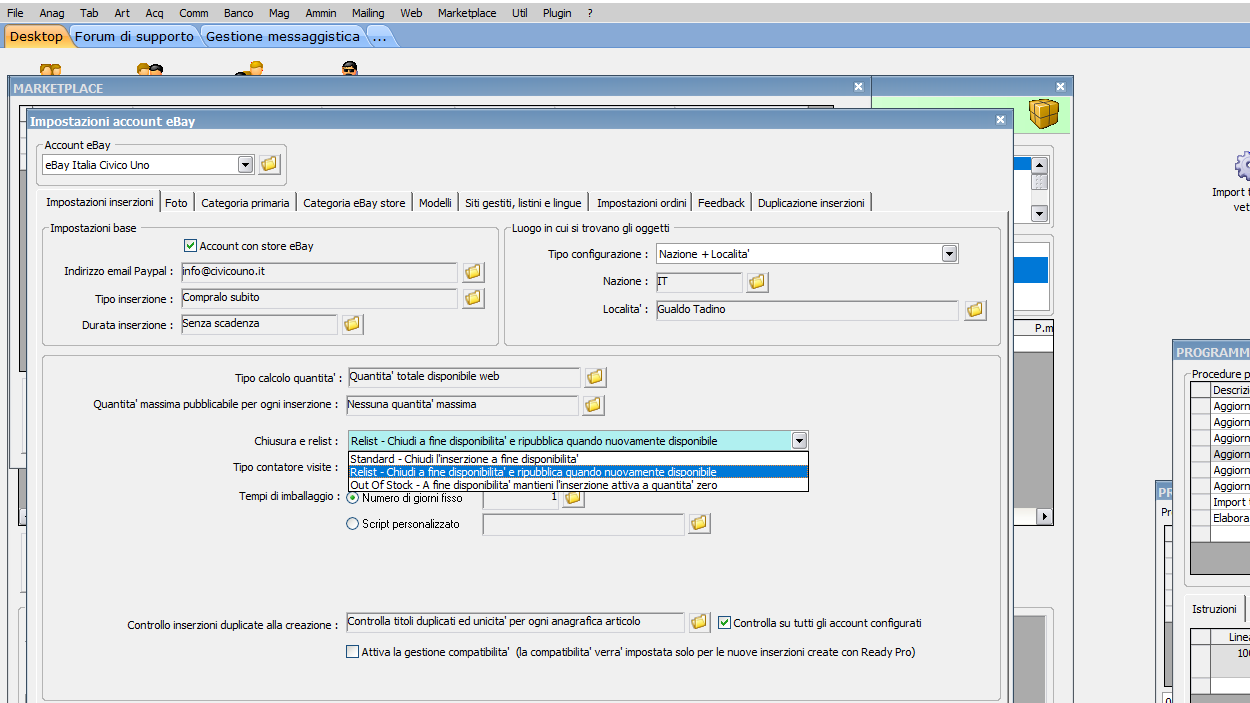Enable Attiva la gestione compatibilita' checkbox

(352, 652)
